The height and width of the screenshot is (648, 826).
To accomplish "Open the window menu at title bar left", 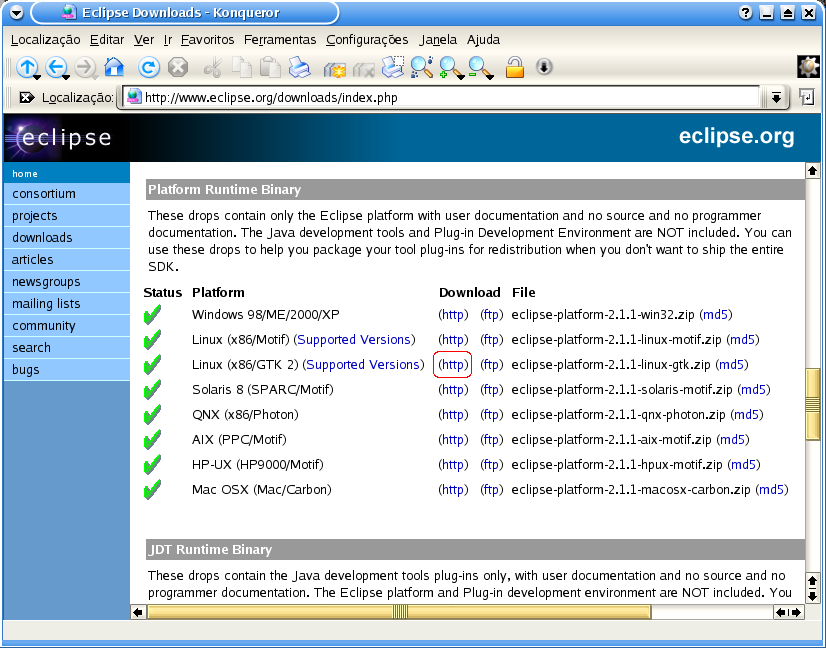I will pos(16,13).
